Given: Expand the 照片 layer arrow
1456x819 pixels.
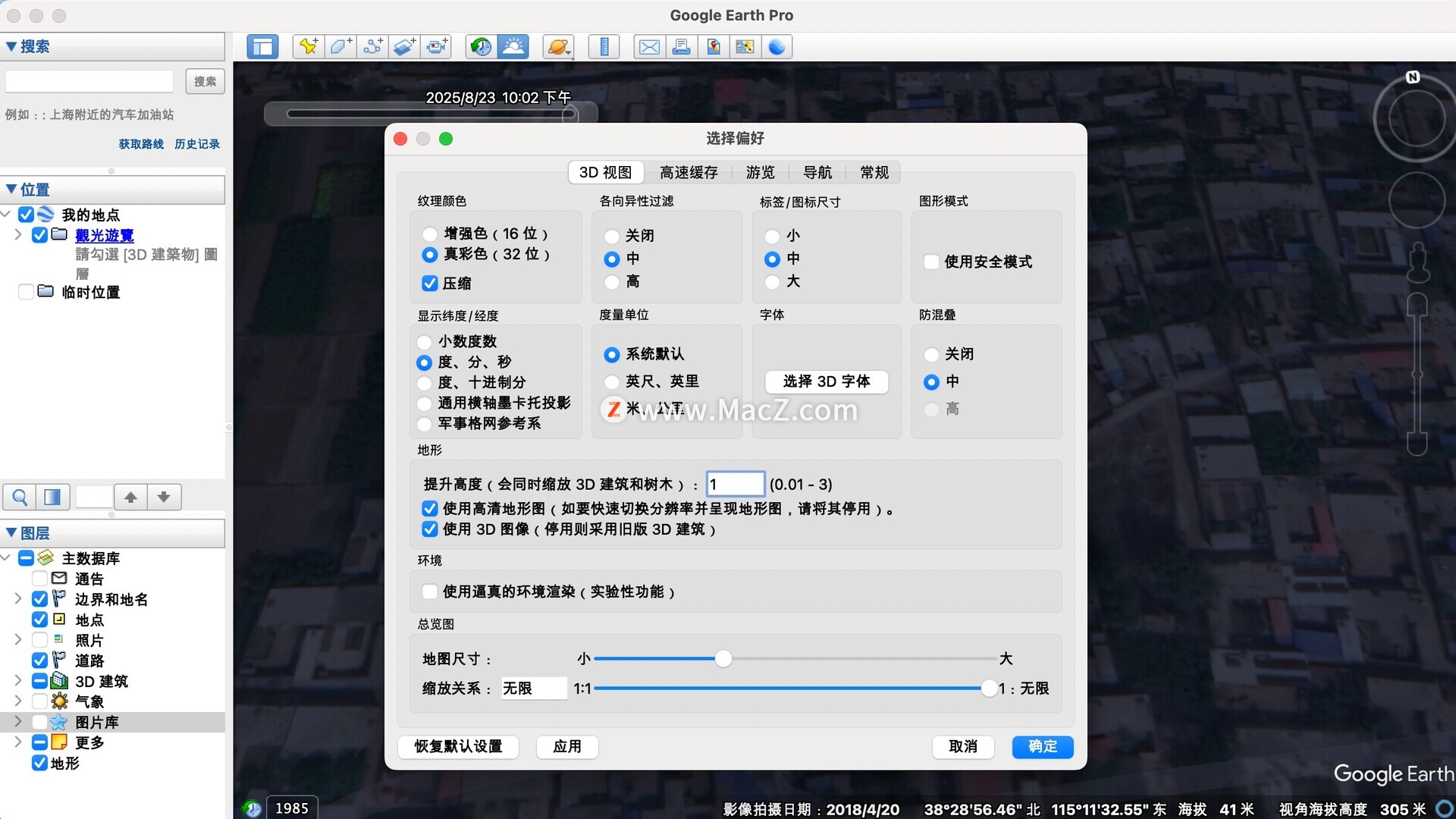Looking at the screenshot, I should (x=17, y=640).
